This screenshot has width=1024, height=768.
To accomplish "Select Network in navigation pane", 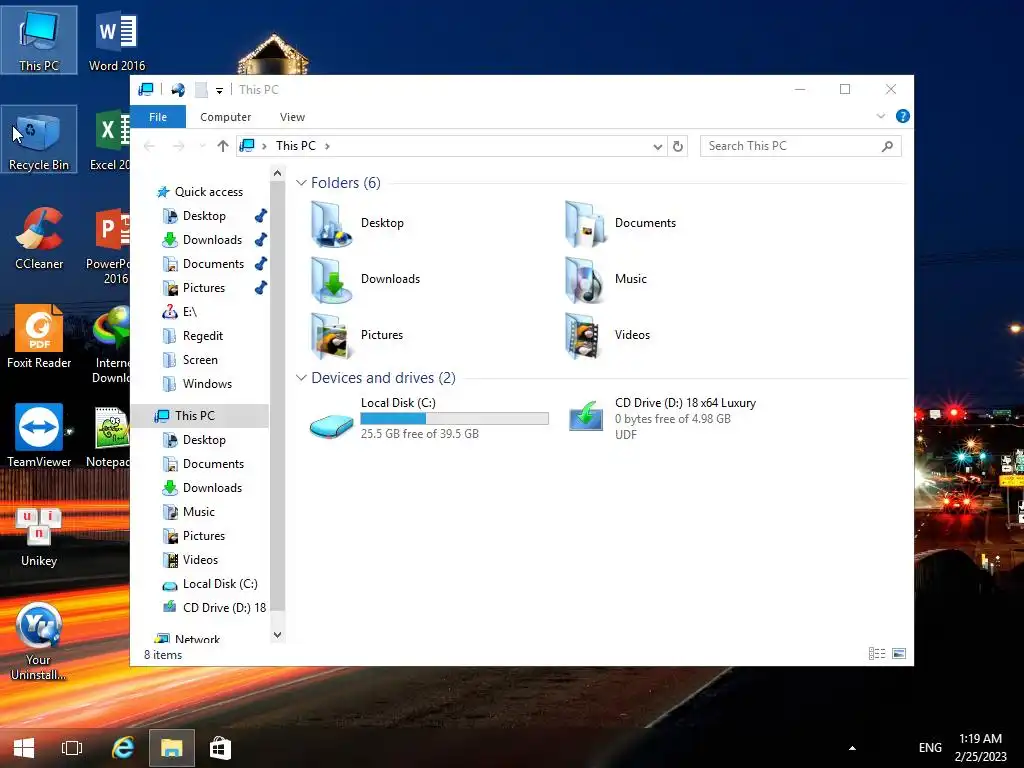I will [x=189, y=639].
